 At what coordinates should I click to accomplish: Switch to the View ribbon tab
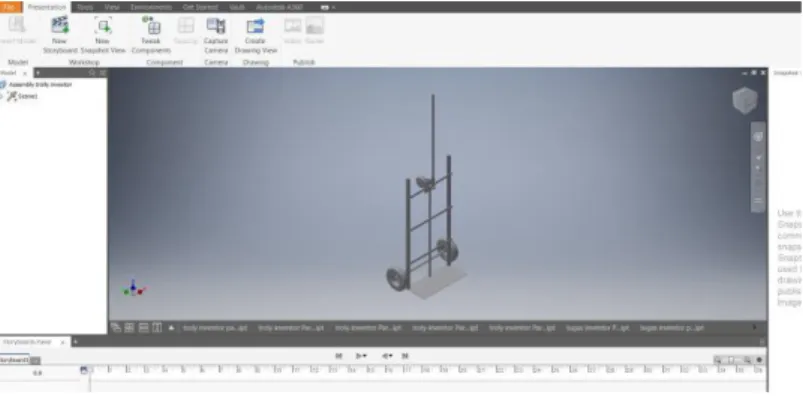point(112,7)
